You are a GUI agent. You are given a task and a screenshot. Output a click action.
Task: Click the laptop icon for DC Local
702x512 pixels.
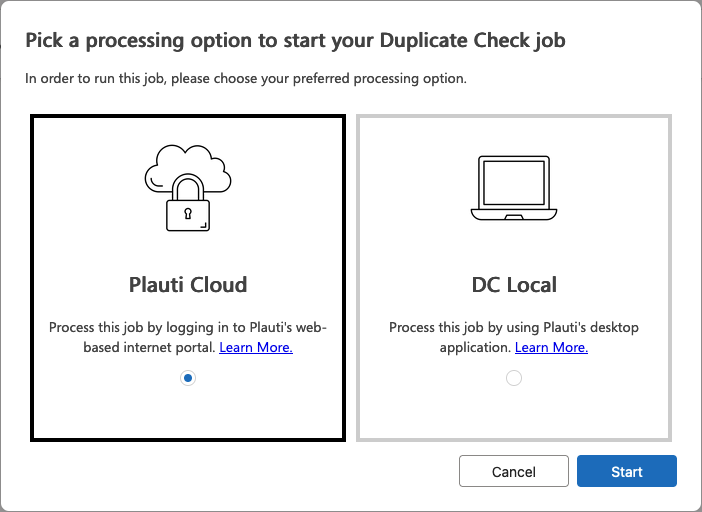[514, 188]
